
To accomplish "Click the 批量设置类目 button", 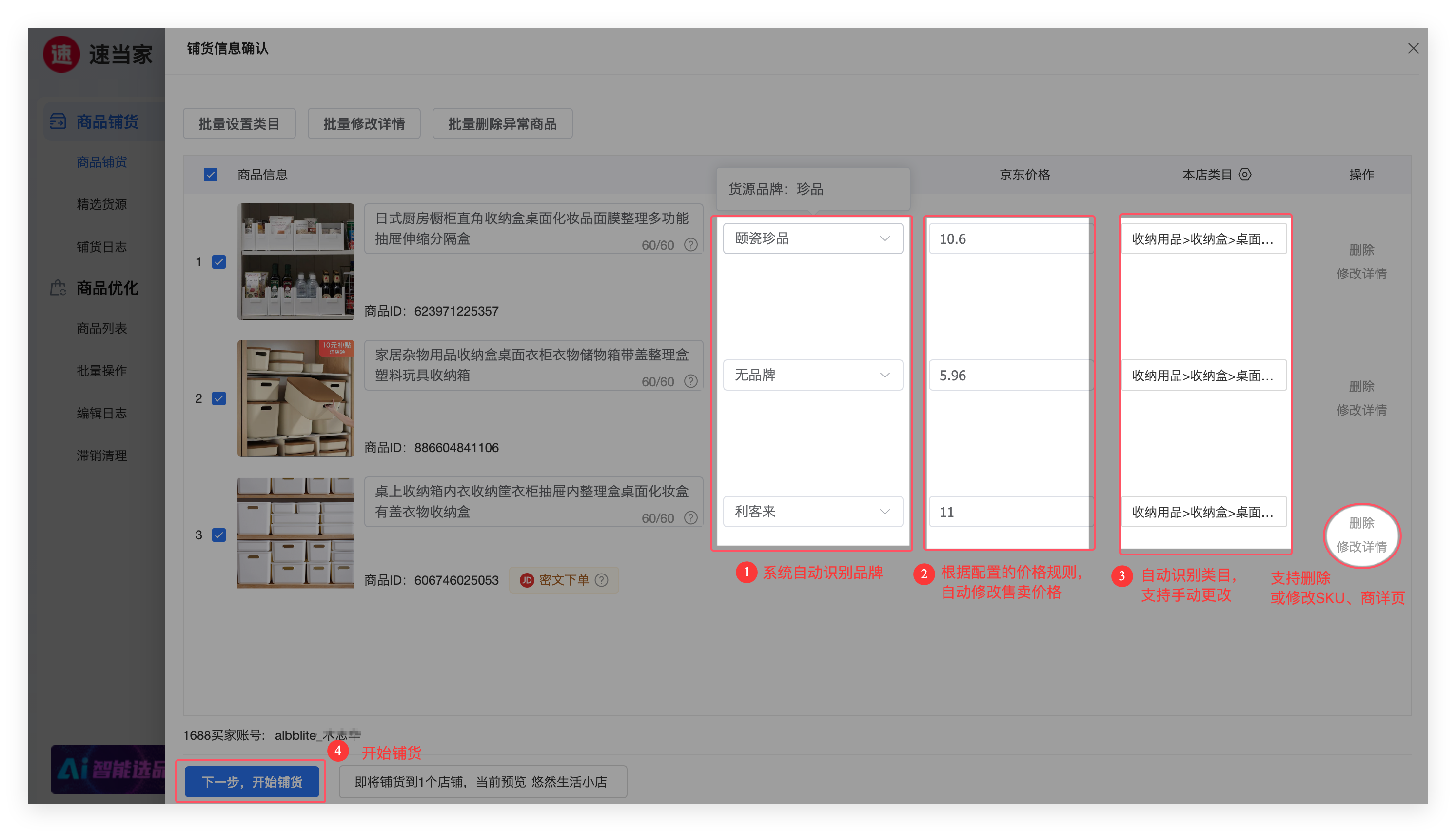I will 239,123.
